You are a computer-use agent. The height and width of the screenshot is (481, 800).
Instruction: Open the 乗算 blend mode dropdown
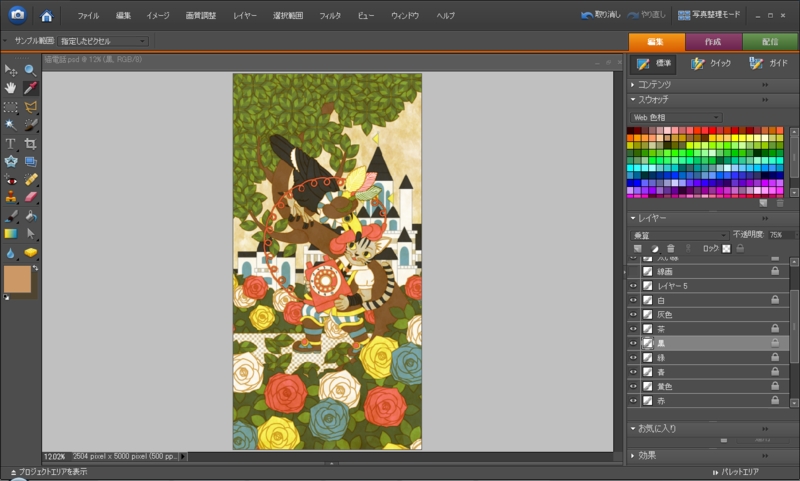679,235
